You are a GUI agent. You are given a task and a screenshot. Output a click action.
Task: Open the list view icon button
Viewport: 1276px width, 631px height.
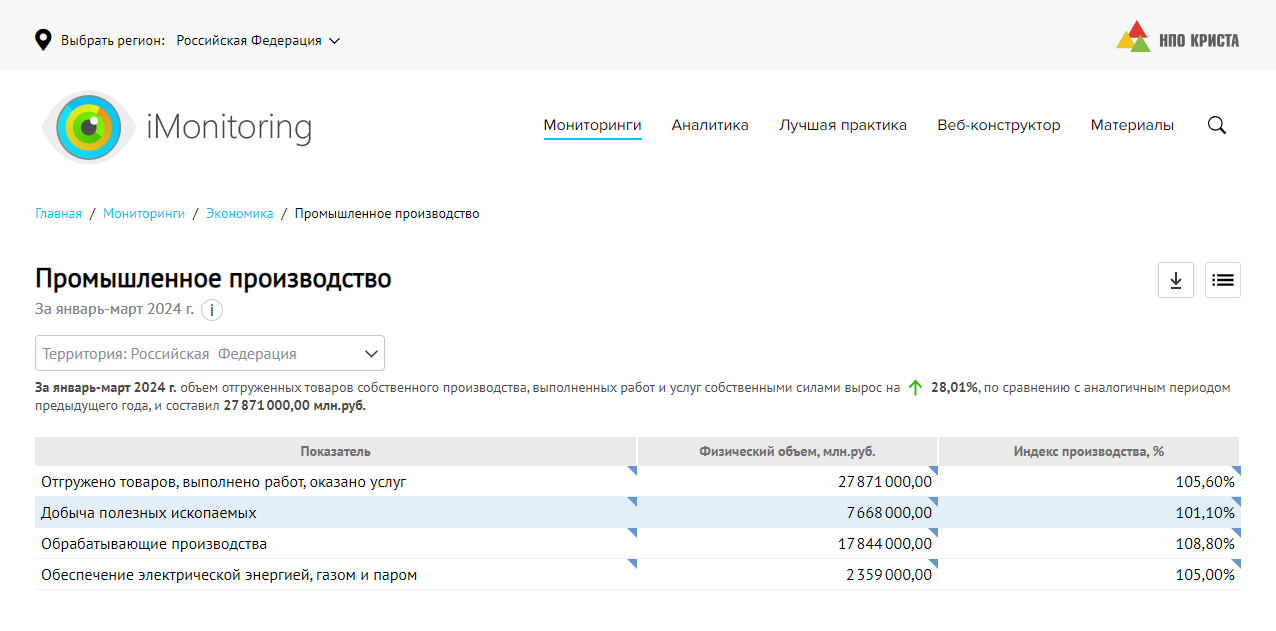1222,280
